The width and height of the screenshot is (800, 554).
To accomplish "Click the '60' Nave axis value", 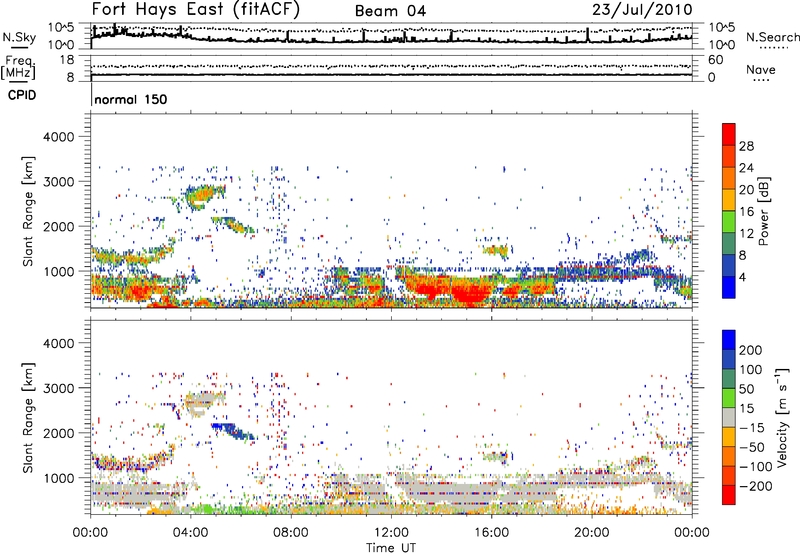I will pyautogui.click(x=715, y=60).
